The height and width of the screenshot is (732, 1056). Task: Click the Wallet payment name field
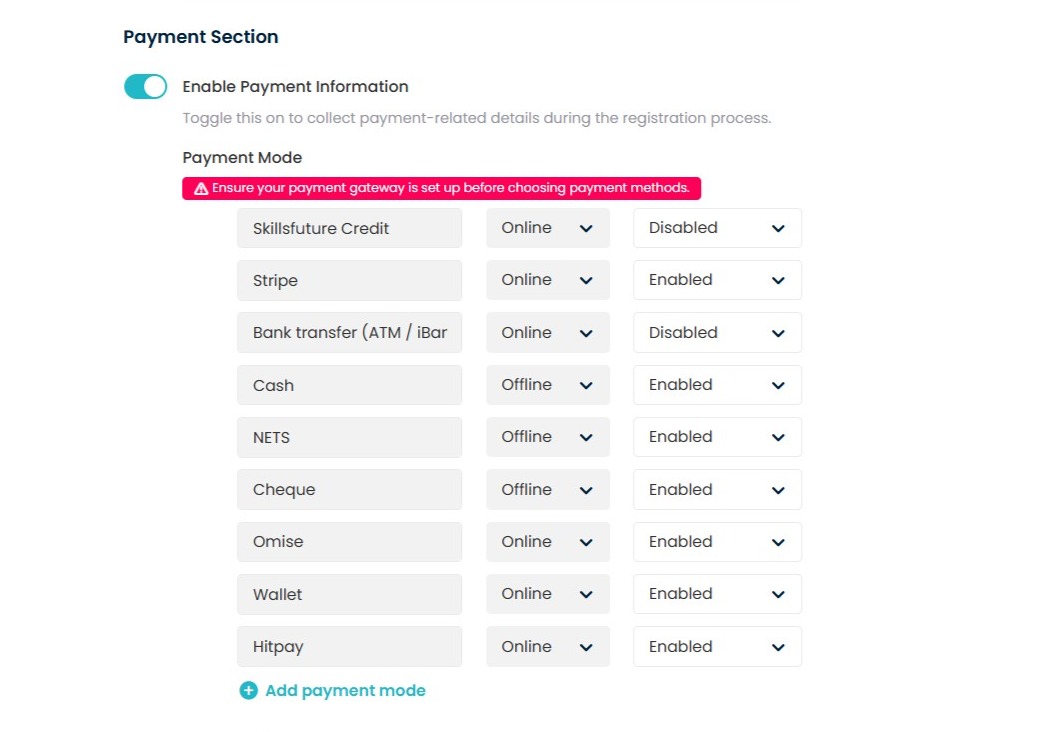point(350,594)
